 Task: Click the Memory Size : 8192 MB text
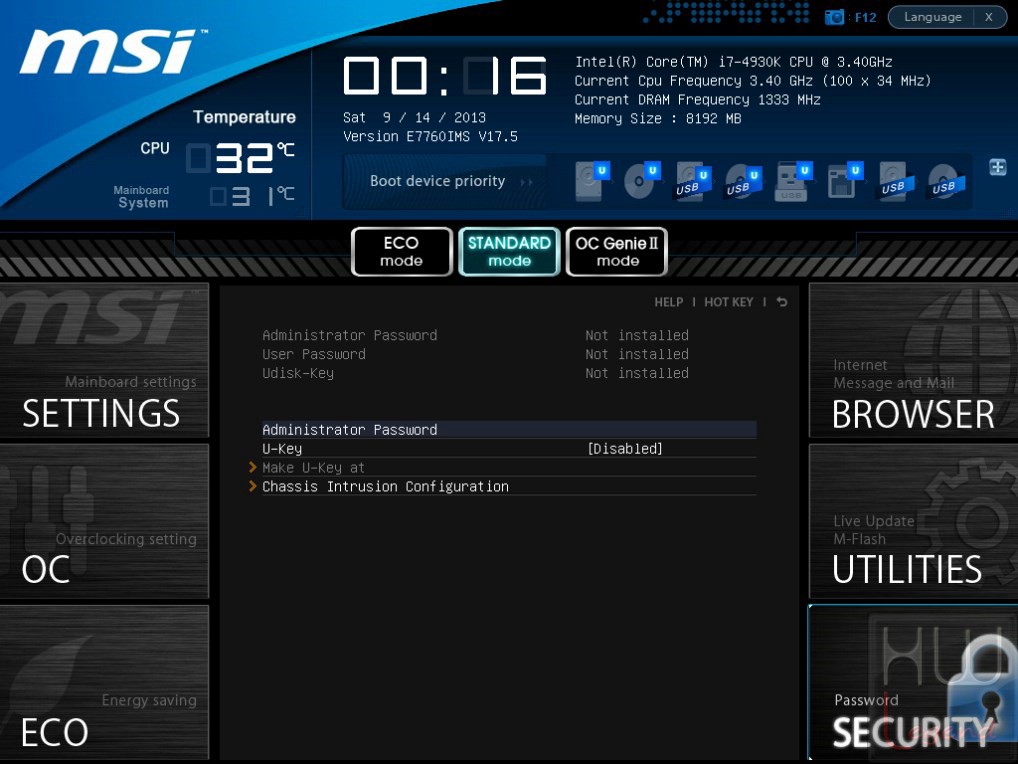click(x=658, y=119)
